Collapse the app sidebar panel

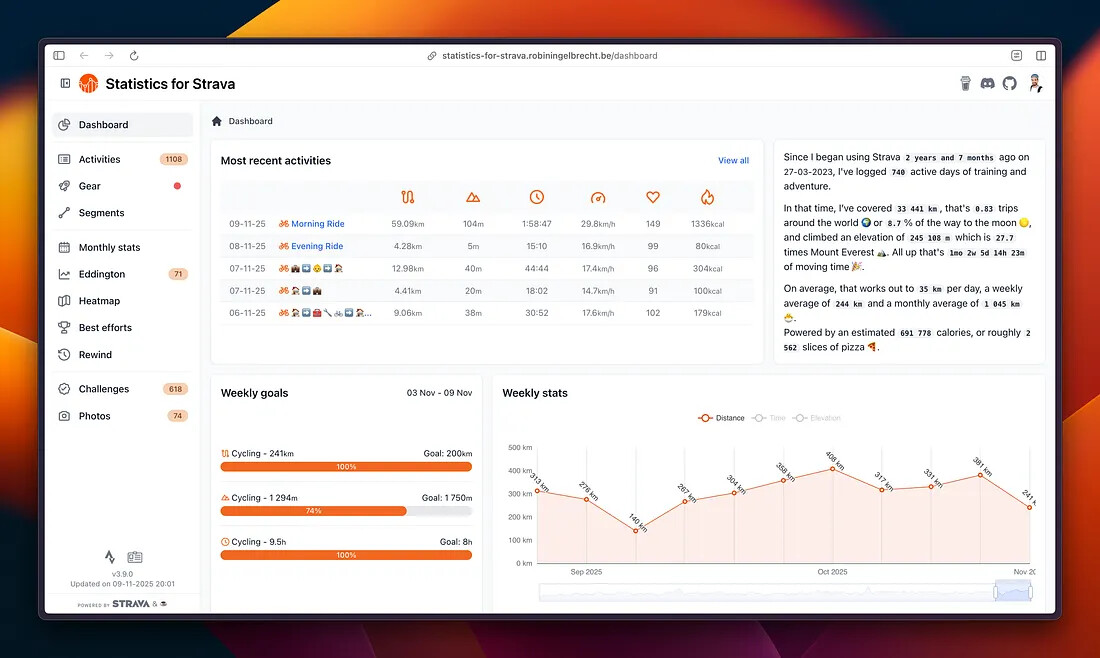tap(65, 84)
